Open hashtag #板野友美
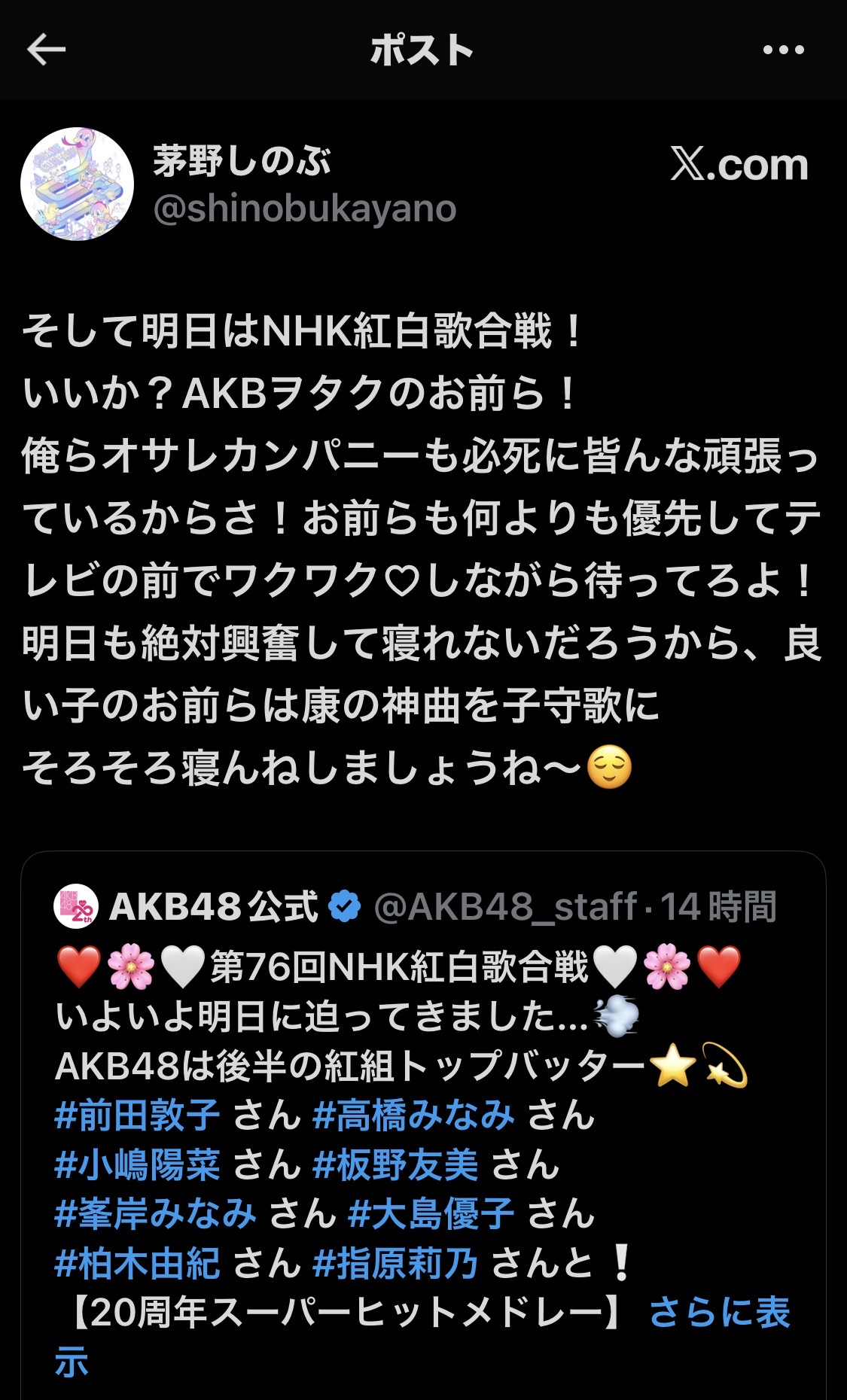 (x=395, y=1165)
